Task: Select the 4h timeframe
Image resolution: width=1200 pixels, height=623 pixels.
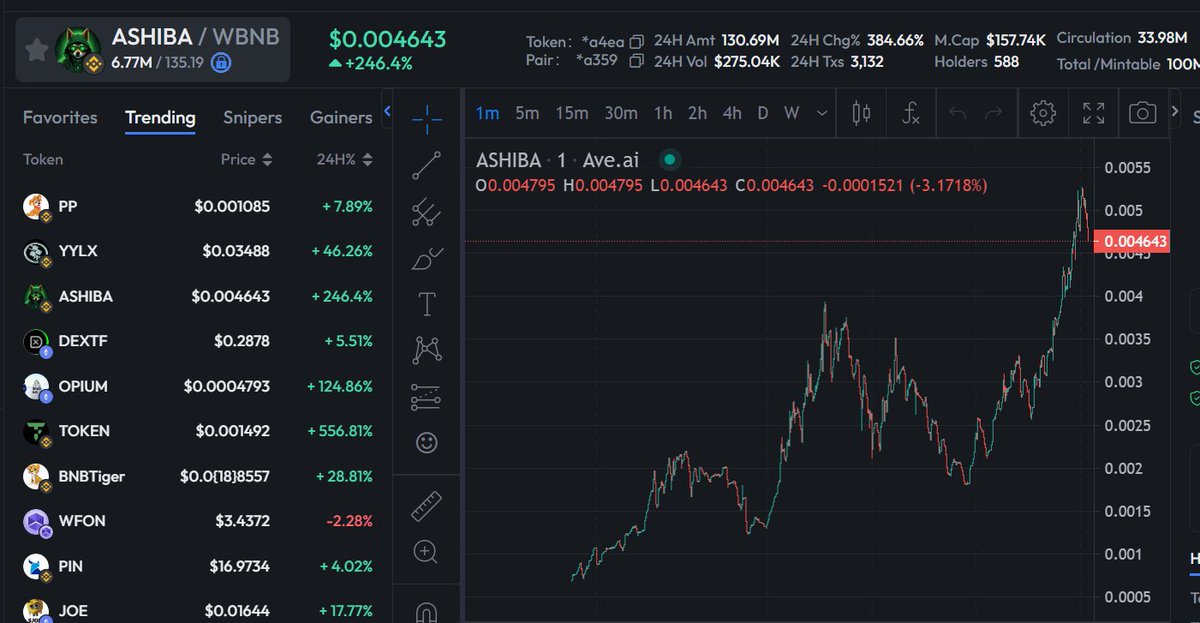Action: (732, 113)
